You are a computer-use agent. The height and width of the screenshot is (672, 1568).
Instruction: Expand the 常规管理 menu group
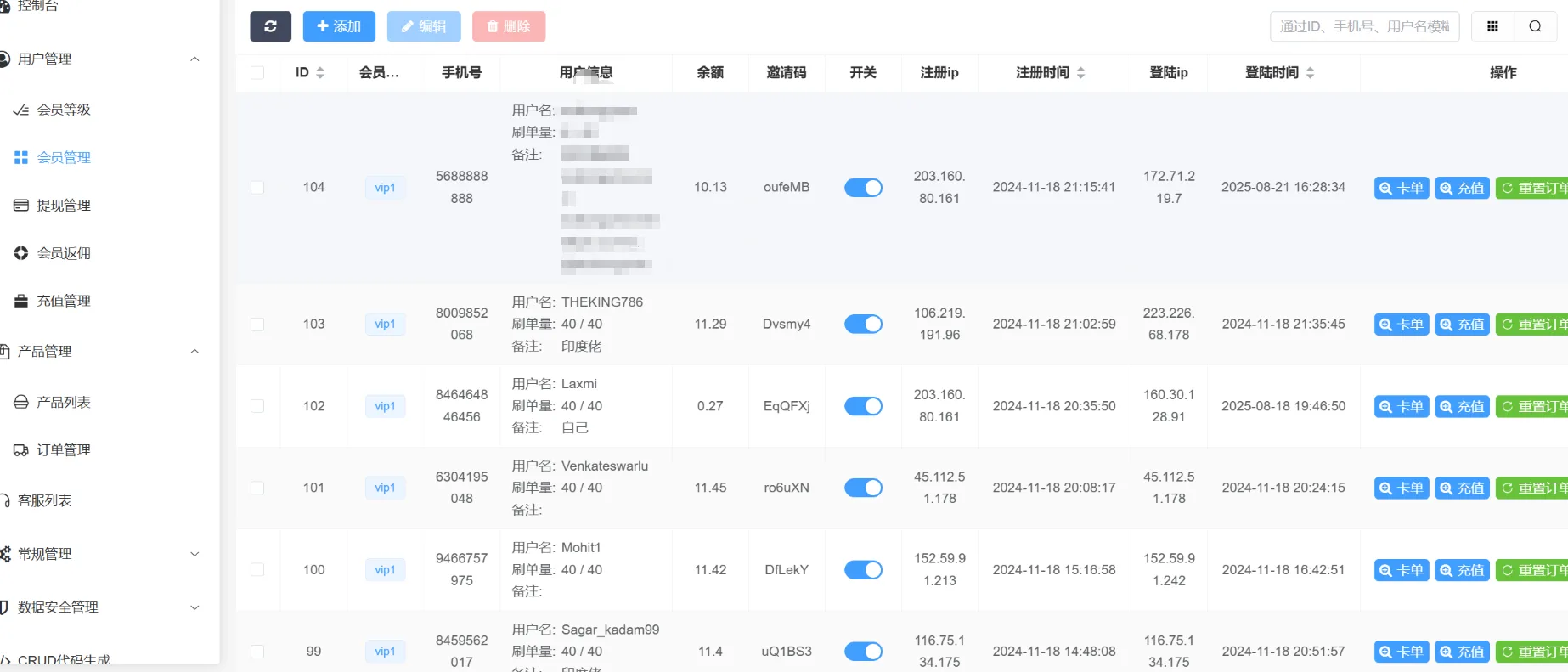pos(195,554)
